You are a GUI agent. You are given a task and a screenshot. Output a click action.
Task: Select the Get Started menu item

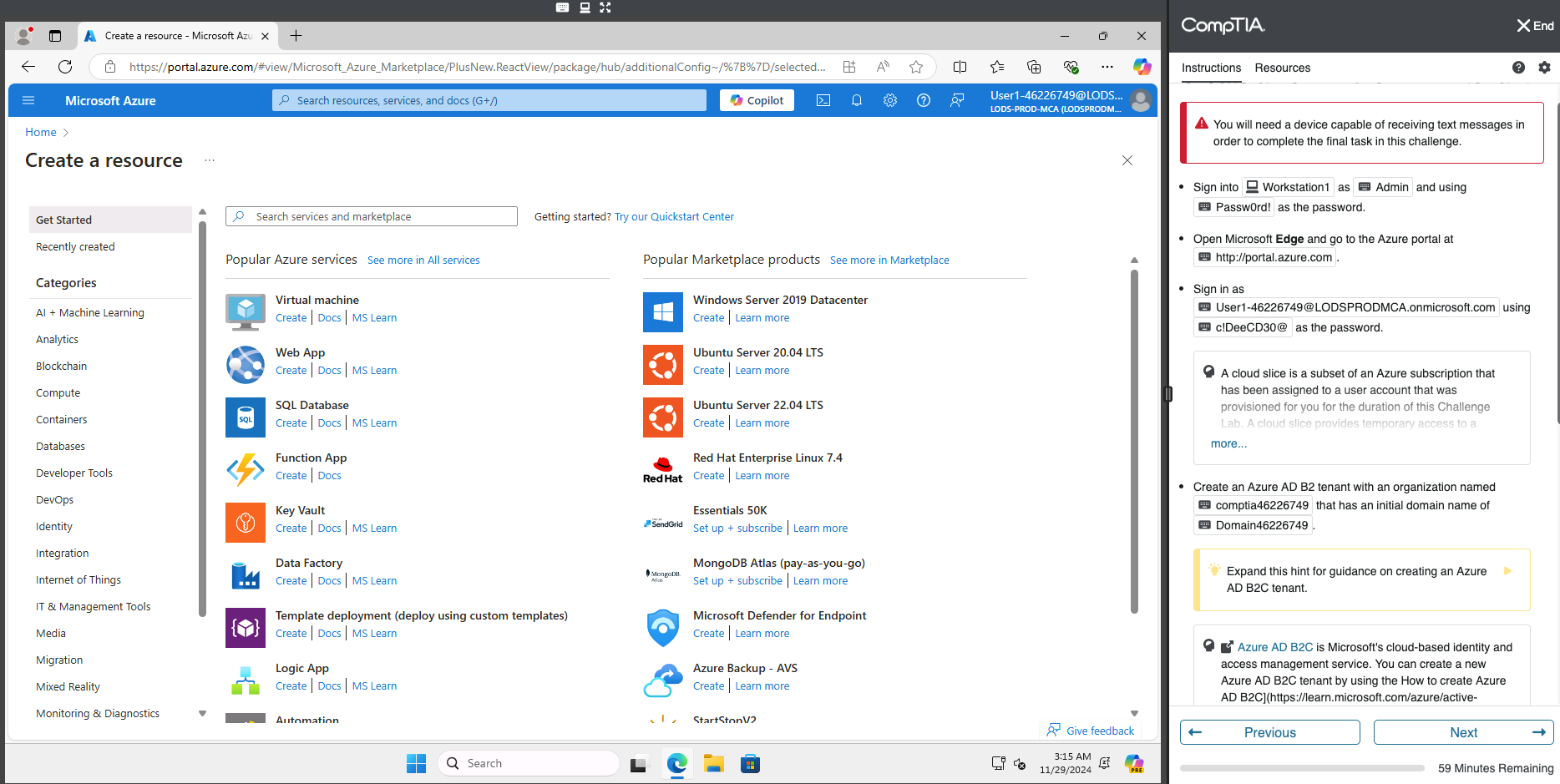110,220
